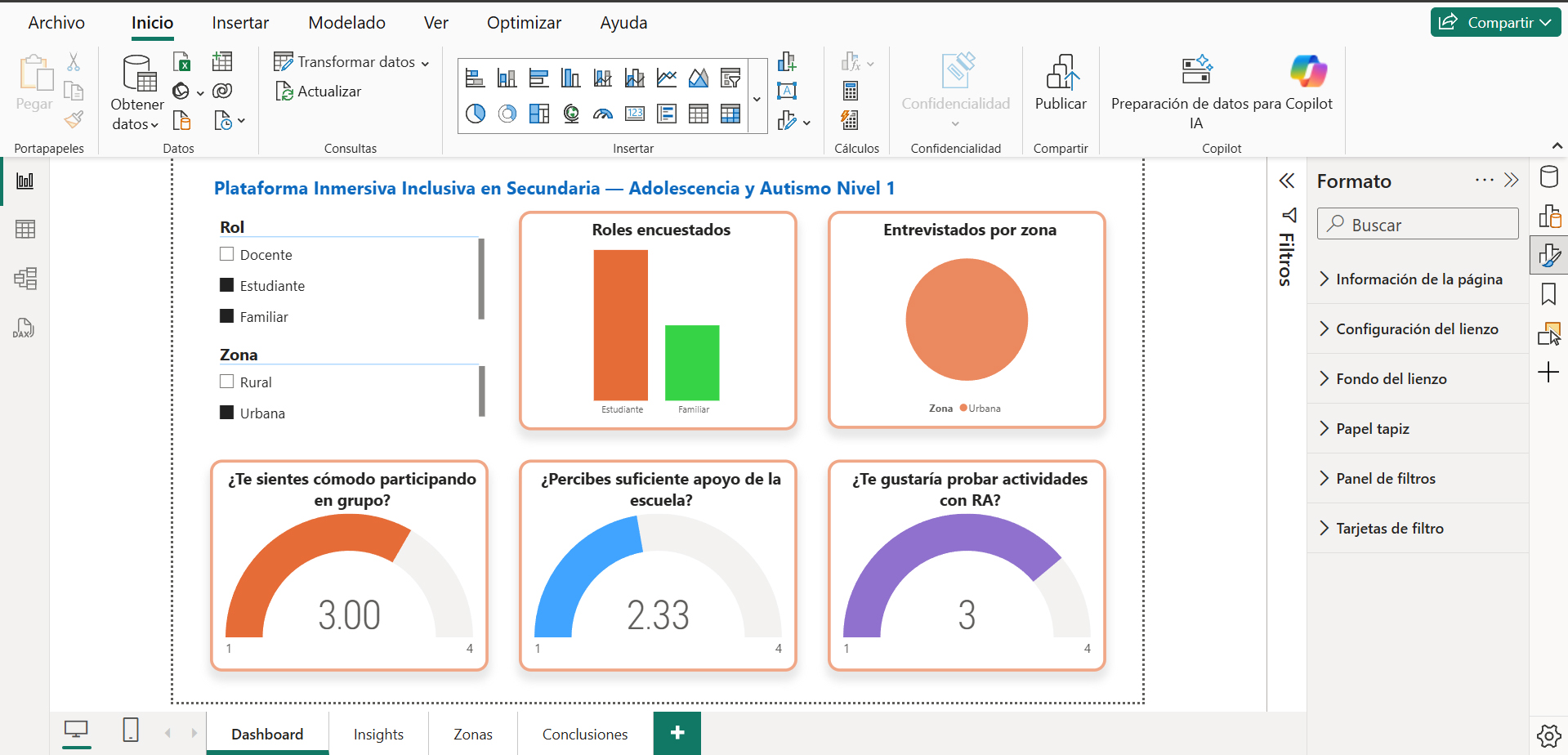Expand the Papel tapiz section
1568x755 pixels.
tap(1372, 429)
